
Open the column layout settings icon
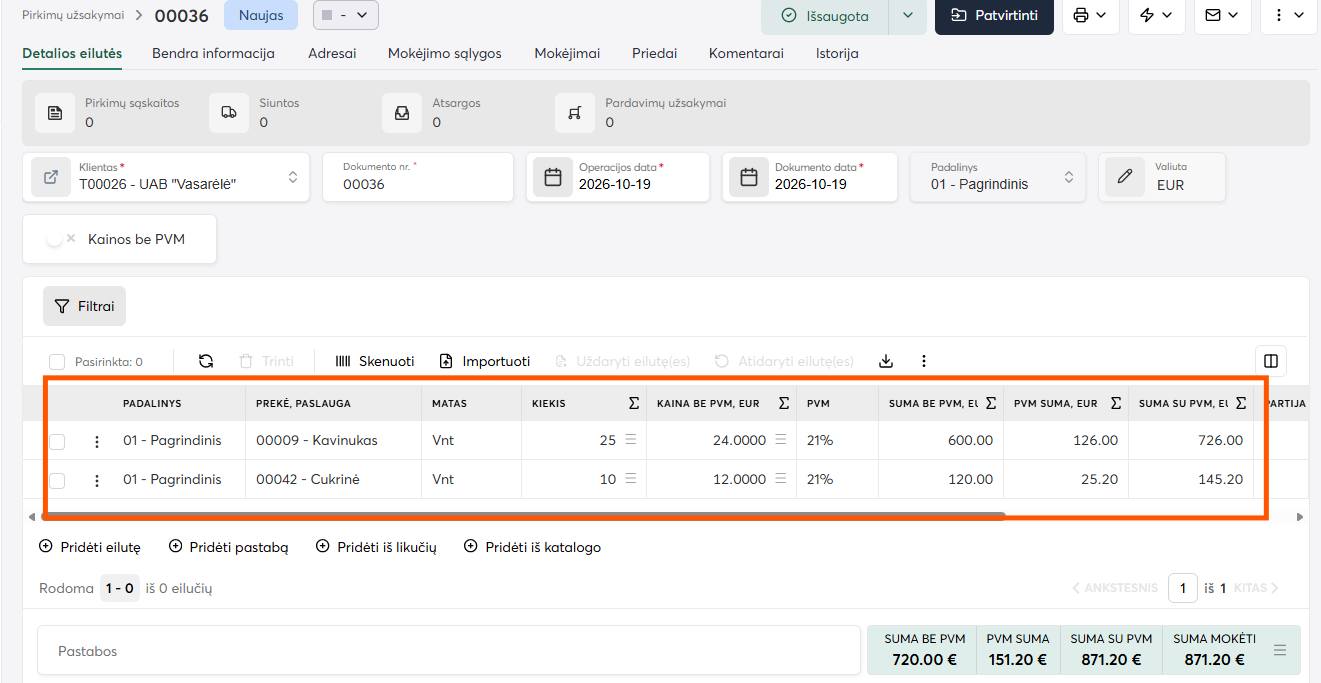coord(1271,361)
